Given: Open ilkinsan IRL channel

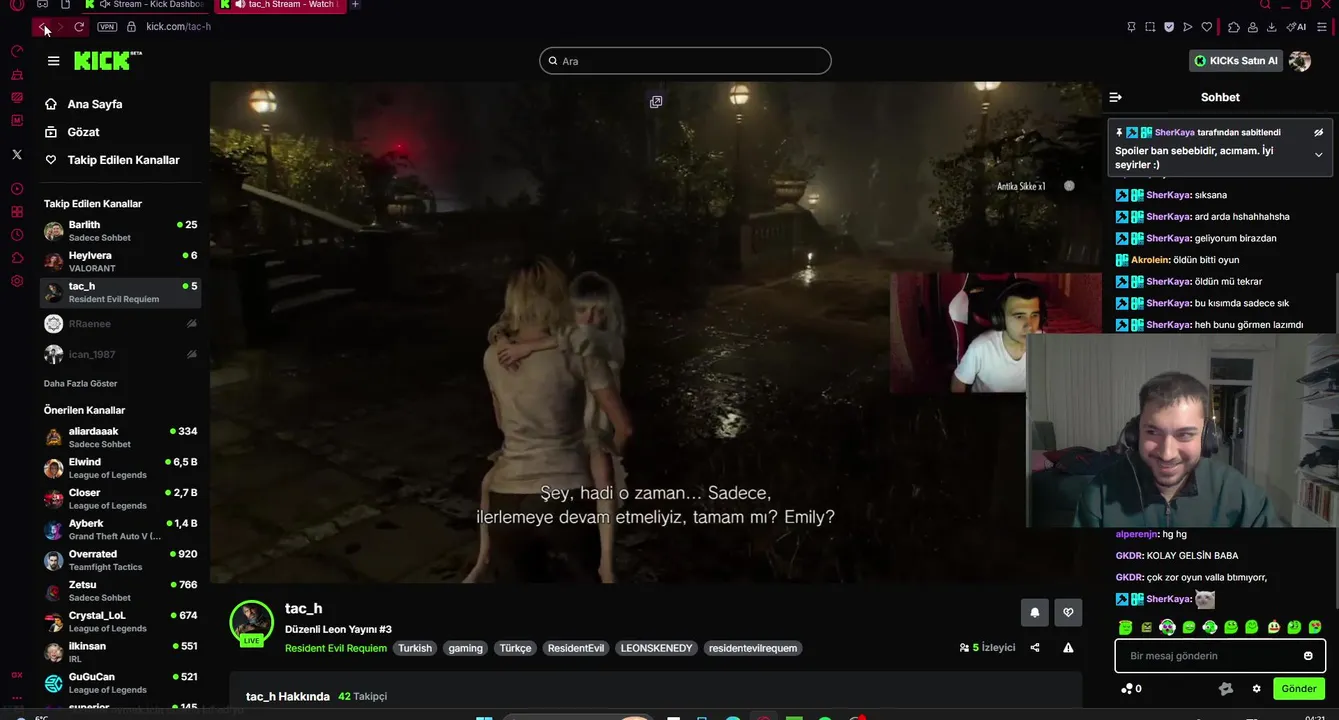Looking at the screenshot, I should [120, 652].
